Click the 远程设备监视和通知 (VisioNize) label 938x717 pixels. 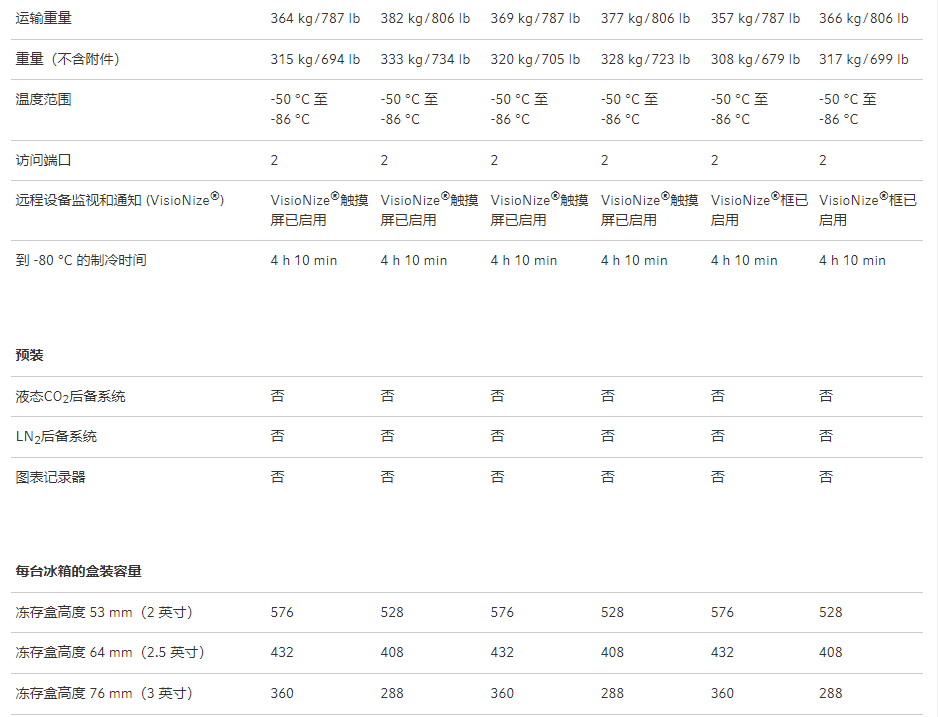click(x=119, y=200)
